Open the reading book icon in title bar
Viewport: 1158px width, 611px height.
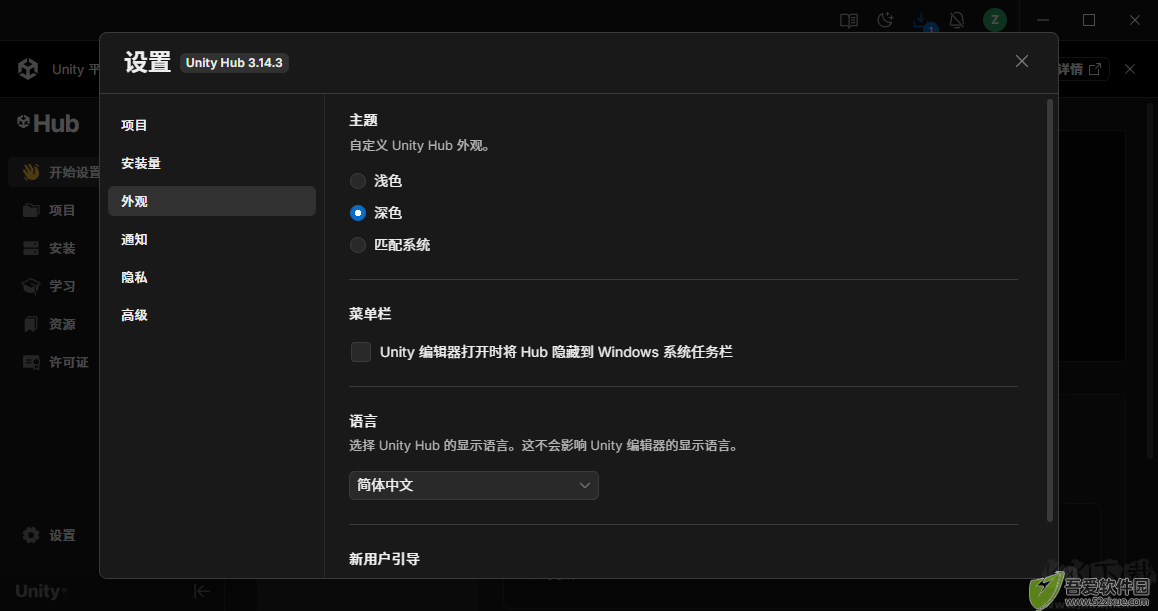(849, 21)
